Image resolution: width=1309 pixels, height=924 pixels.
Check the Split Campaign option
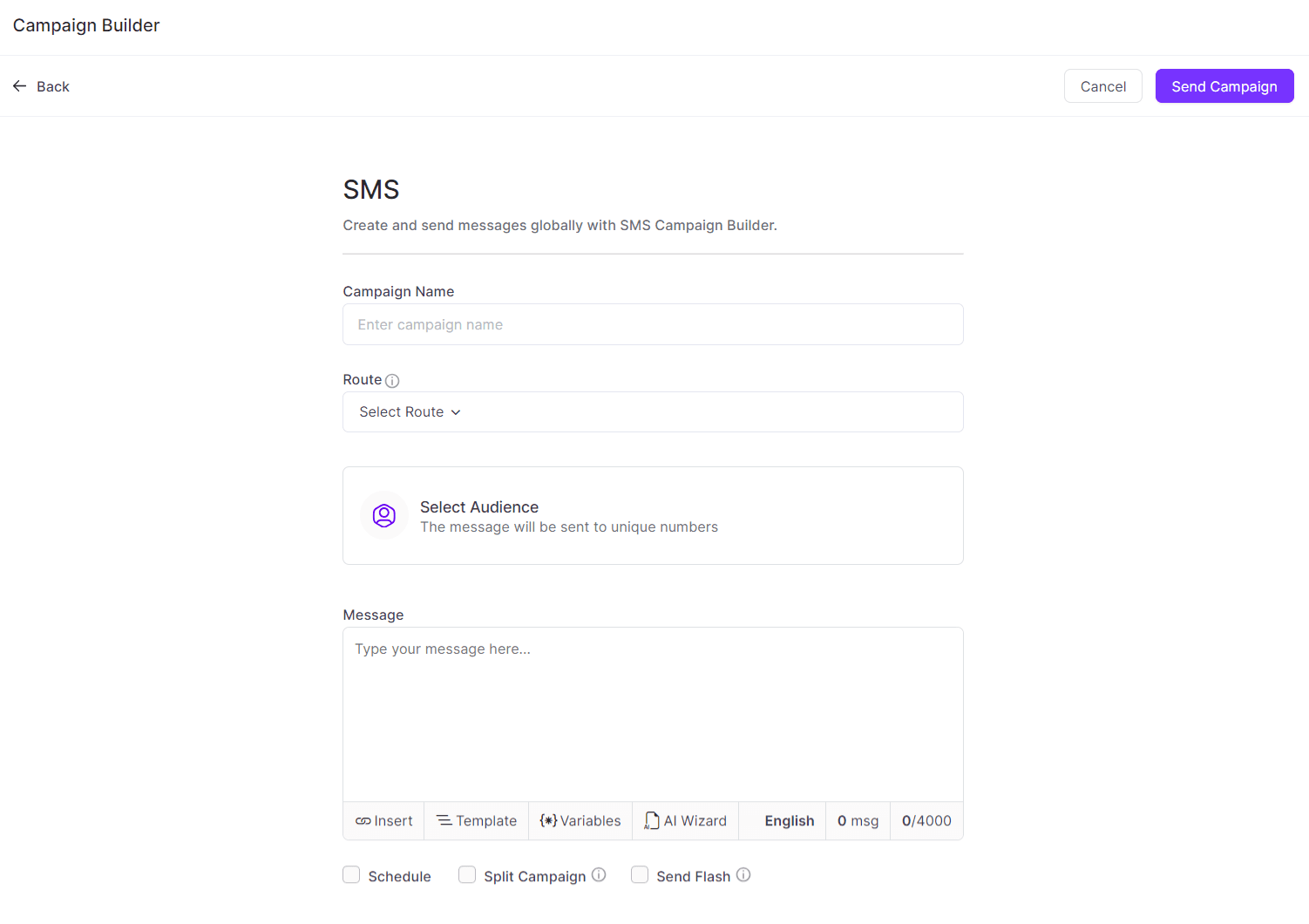(x=467, y=874)
